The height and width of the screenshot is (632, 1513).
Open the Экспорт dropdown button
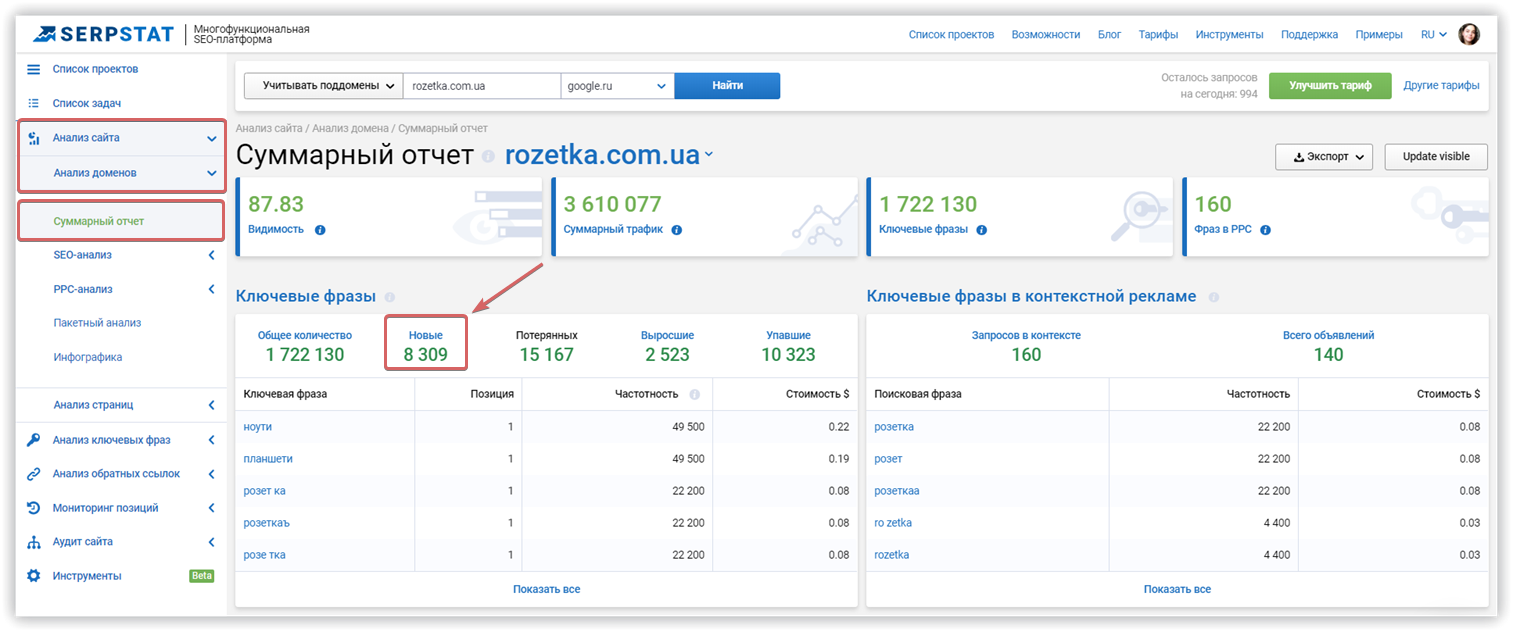click(1323, 157)
